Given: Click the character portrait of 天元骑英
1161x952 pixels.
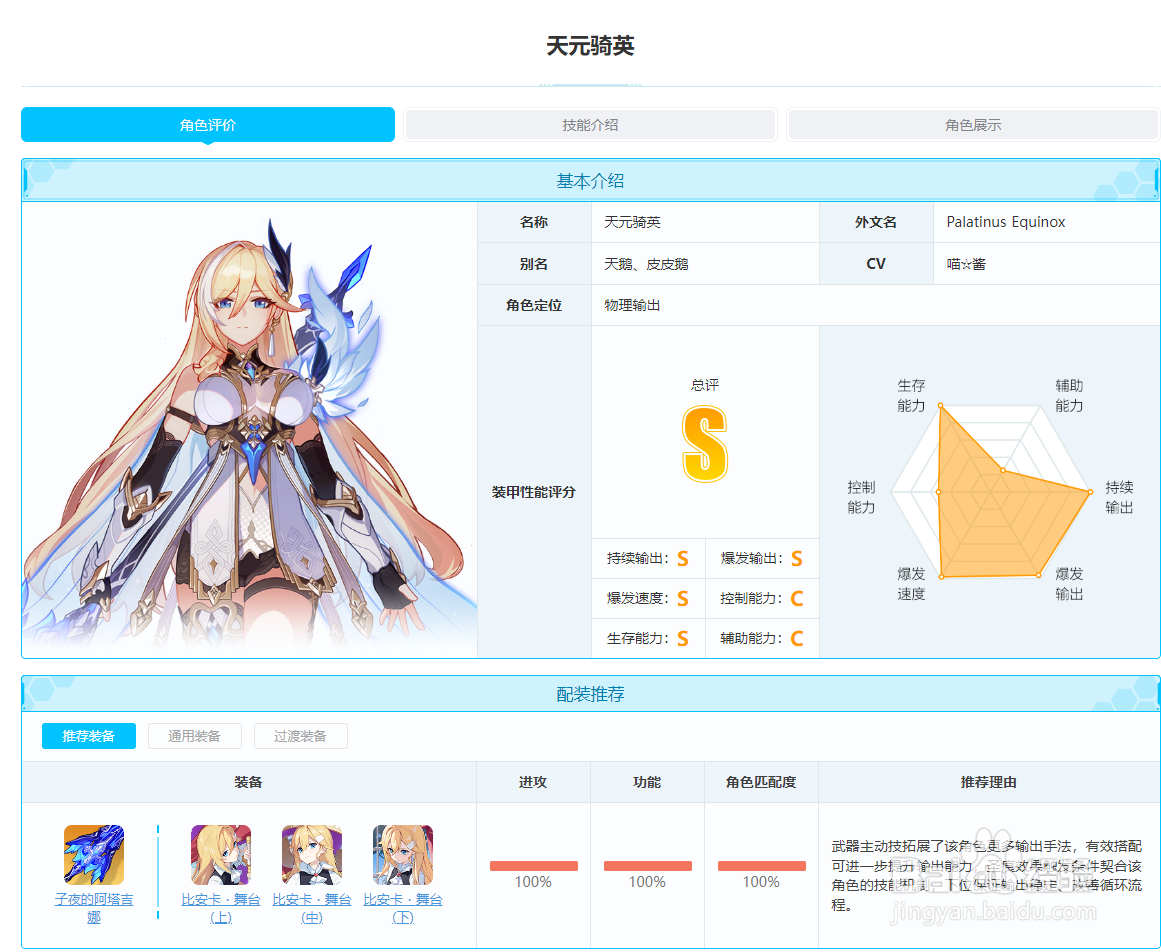Looking at the screenshot, I should (248, 430).
